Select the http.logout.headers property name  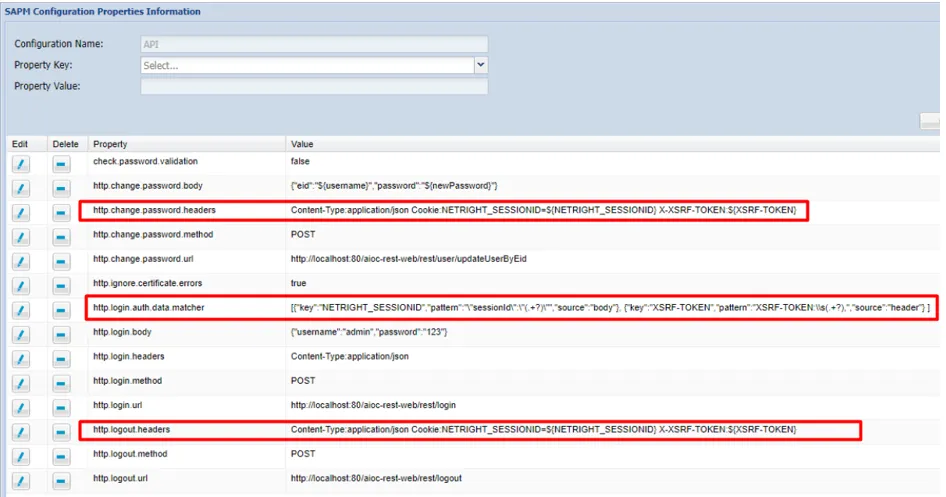click(132, 429)
